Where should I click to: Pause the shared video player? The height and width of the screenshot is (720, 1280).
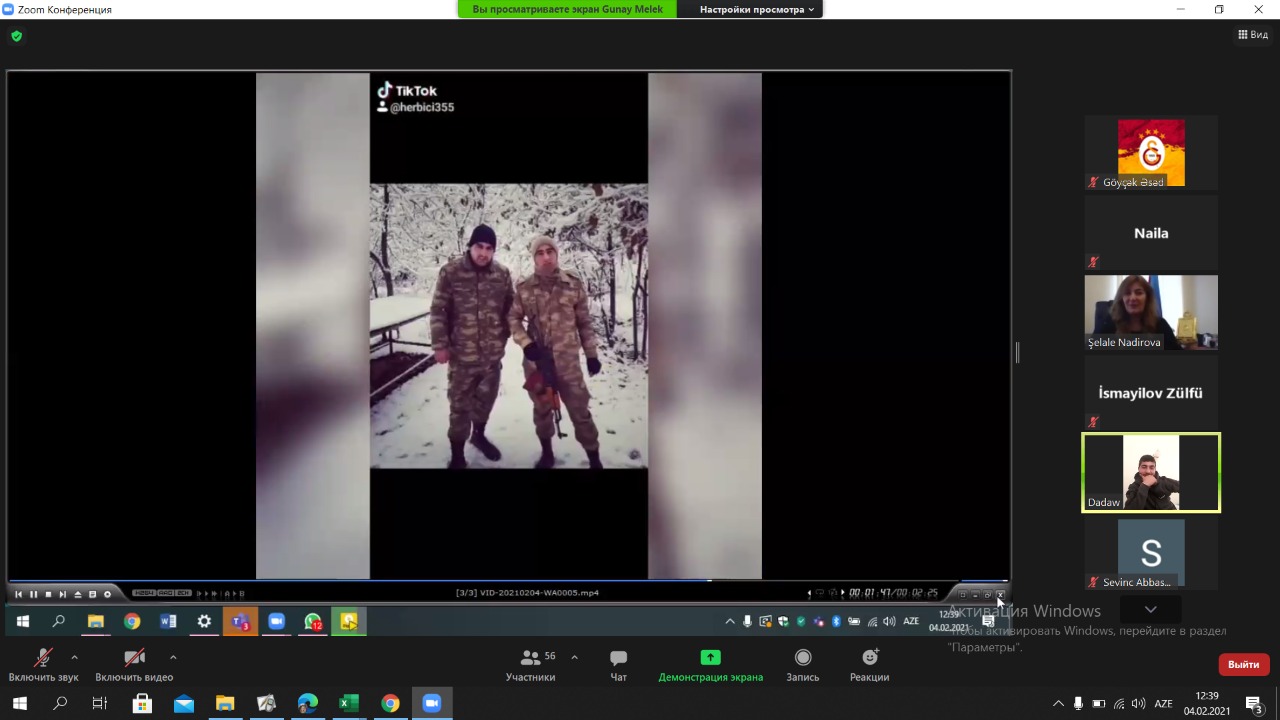point(33,594)
